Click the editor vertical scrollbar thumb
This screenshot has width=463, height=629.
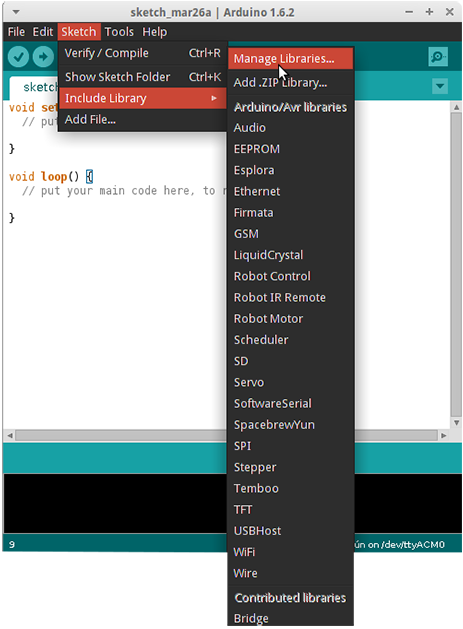(x=456, y=265)
